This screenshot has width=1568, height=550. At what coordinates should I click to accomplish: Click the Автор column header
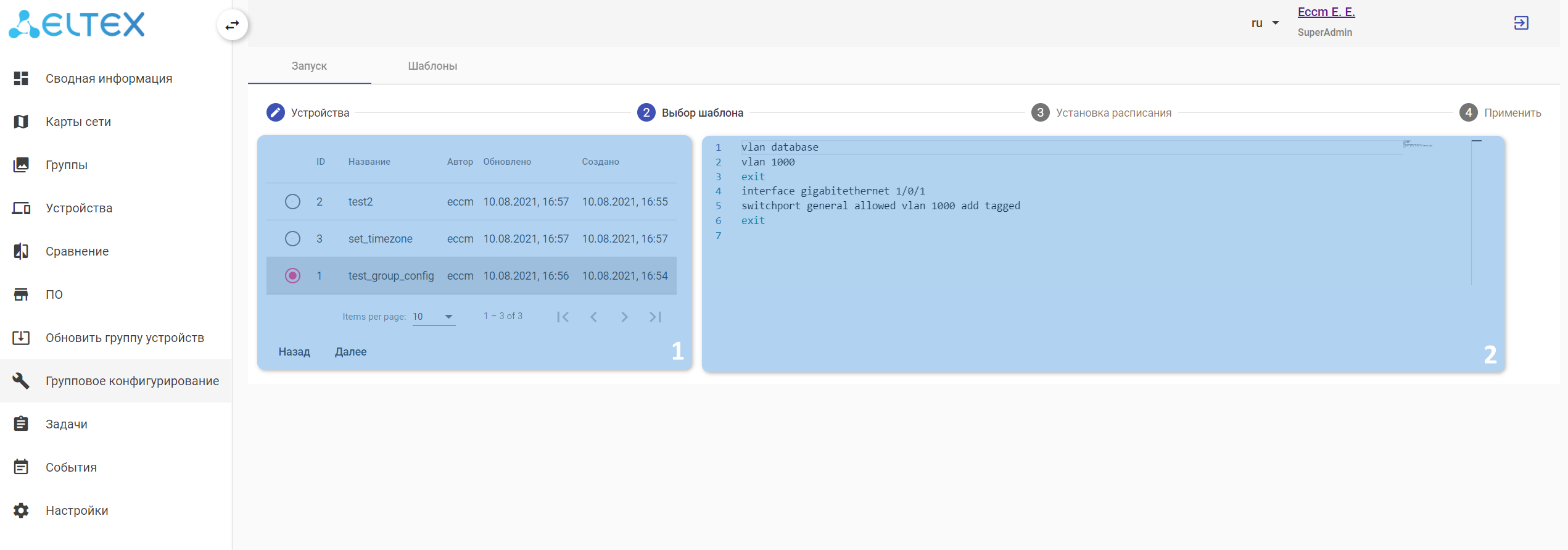(460, 162)
